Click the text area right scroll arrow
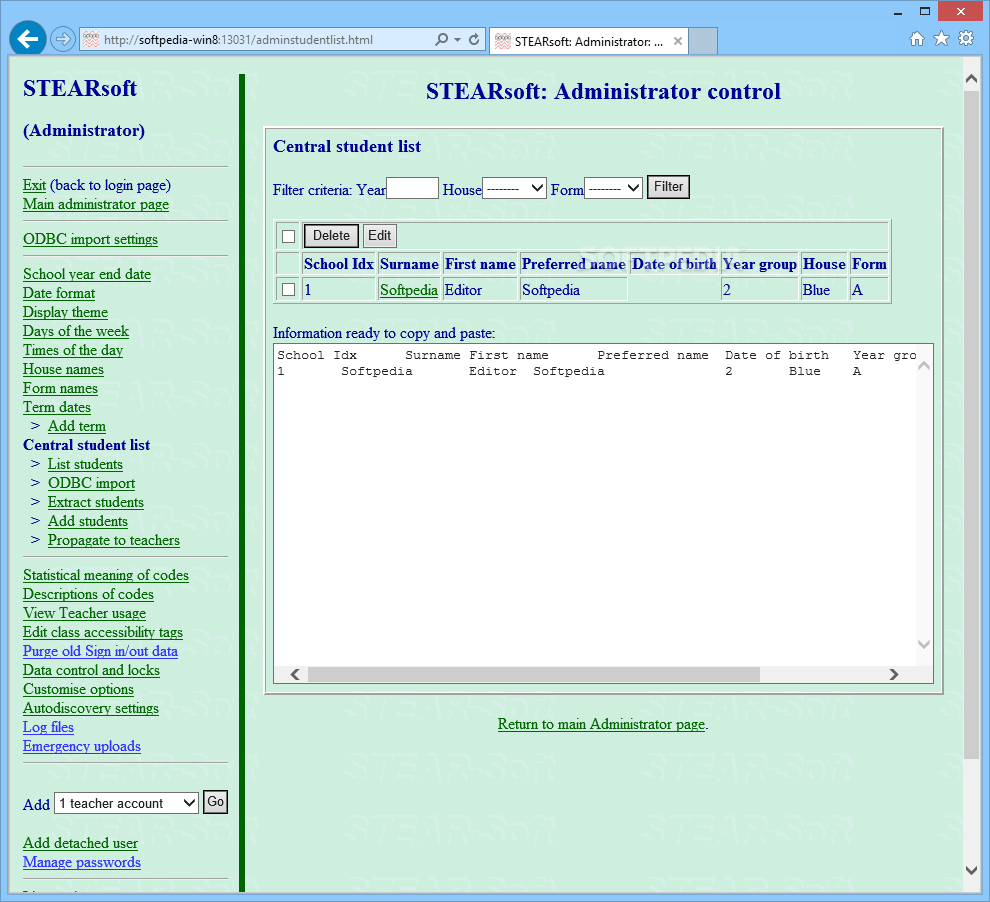 click(893, 674)
